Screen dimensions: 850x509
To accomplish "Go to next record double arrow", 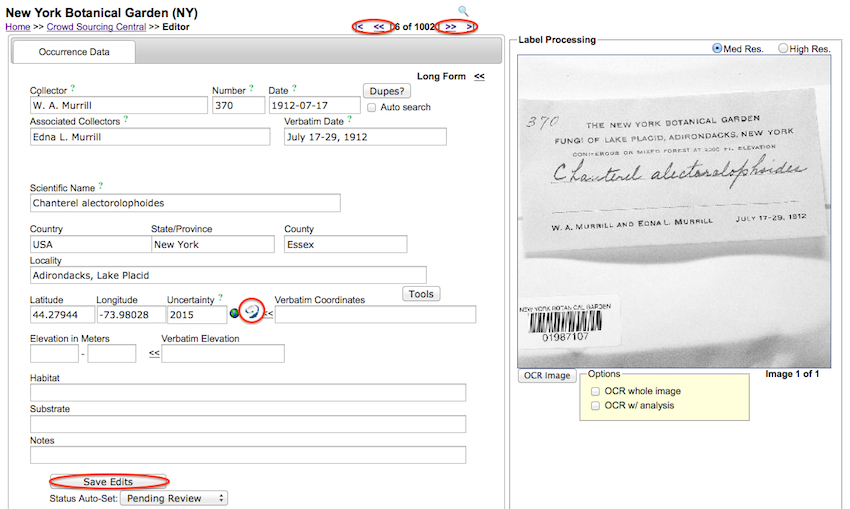I will point(451,27).
